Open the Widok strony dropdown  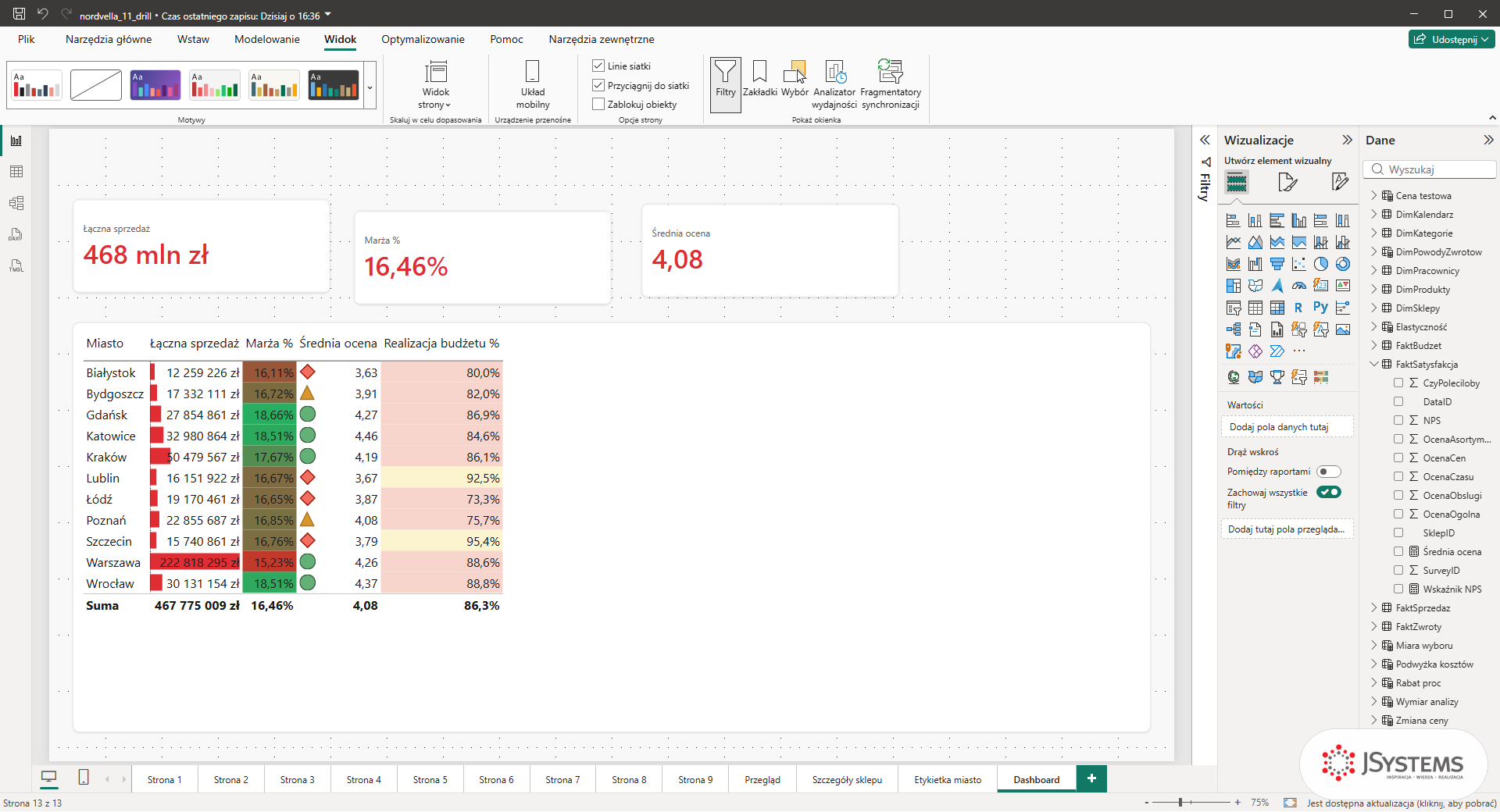(x=435, y=85)
